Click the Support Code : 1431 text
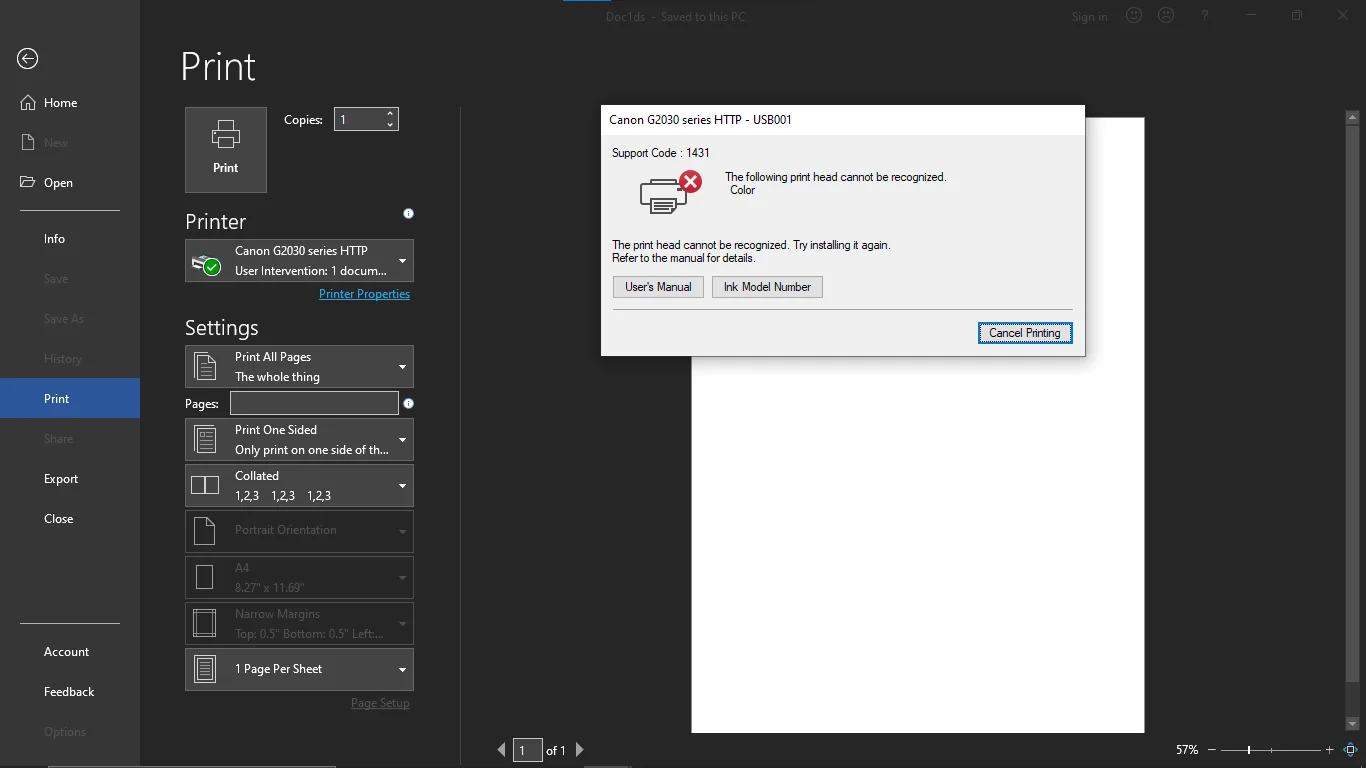This screenshot has width=1366, height=768. click(x=661, y=153)
